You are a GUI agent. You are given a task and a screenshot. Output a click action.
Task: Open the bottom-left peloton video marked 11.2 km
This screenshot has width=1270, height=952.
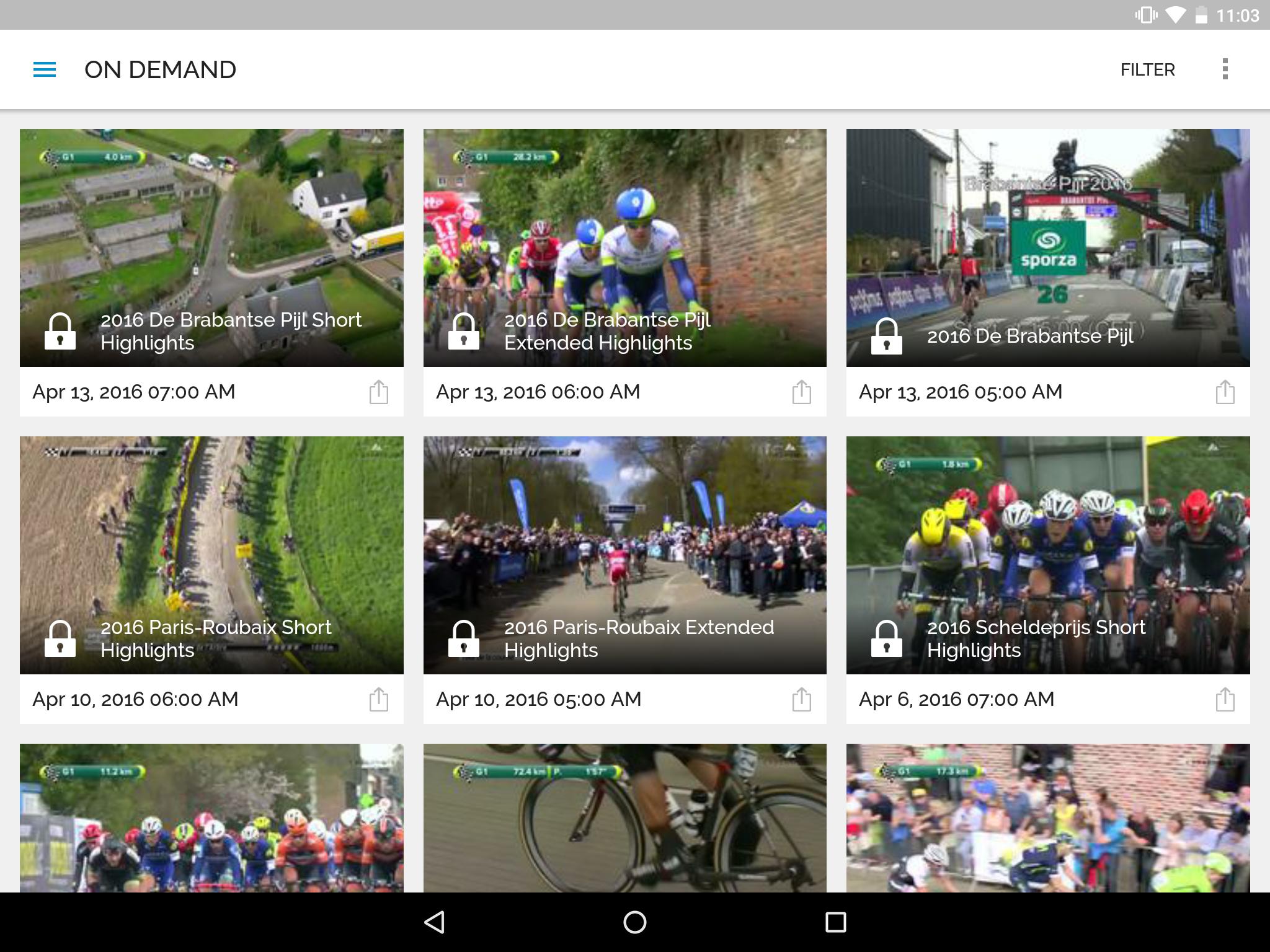211,818
